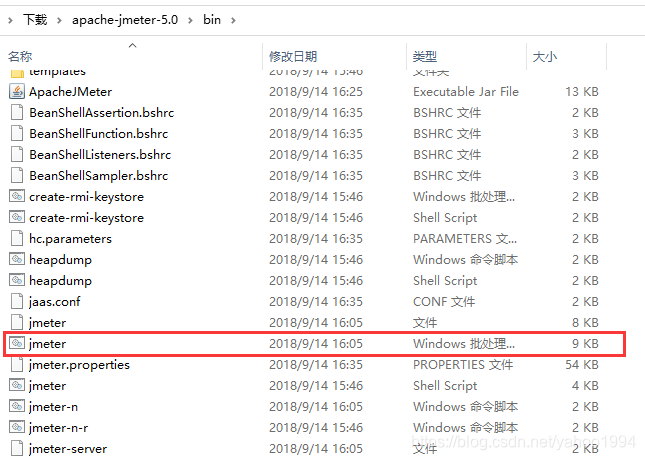
Task: Click the 4 KB size cell
Action: point(585,385)
